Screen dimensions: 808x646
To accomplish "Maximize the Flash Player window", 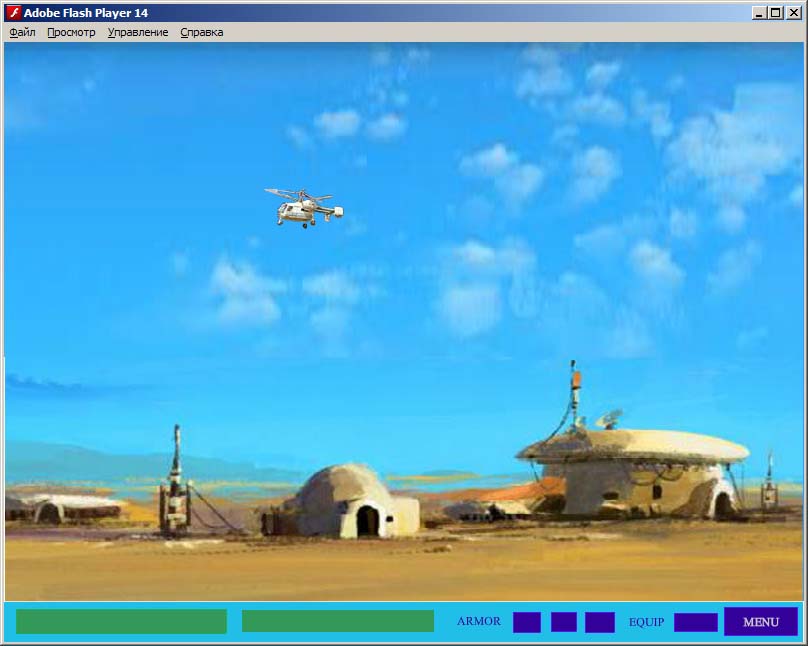I will point(776,12).
